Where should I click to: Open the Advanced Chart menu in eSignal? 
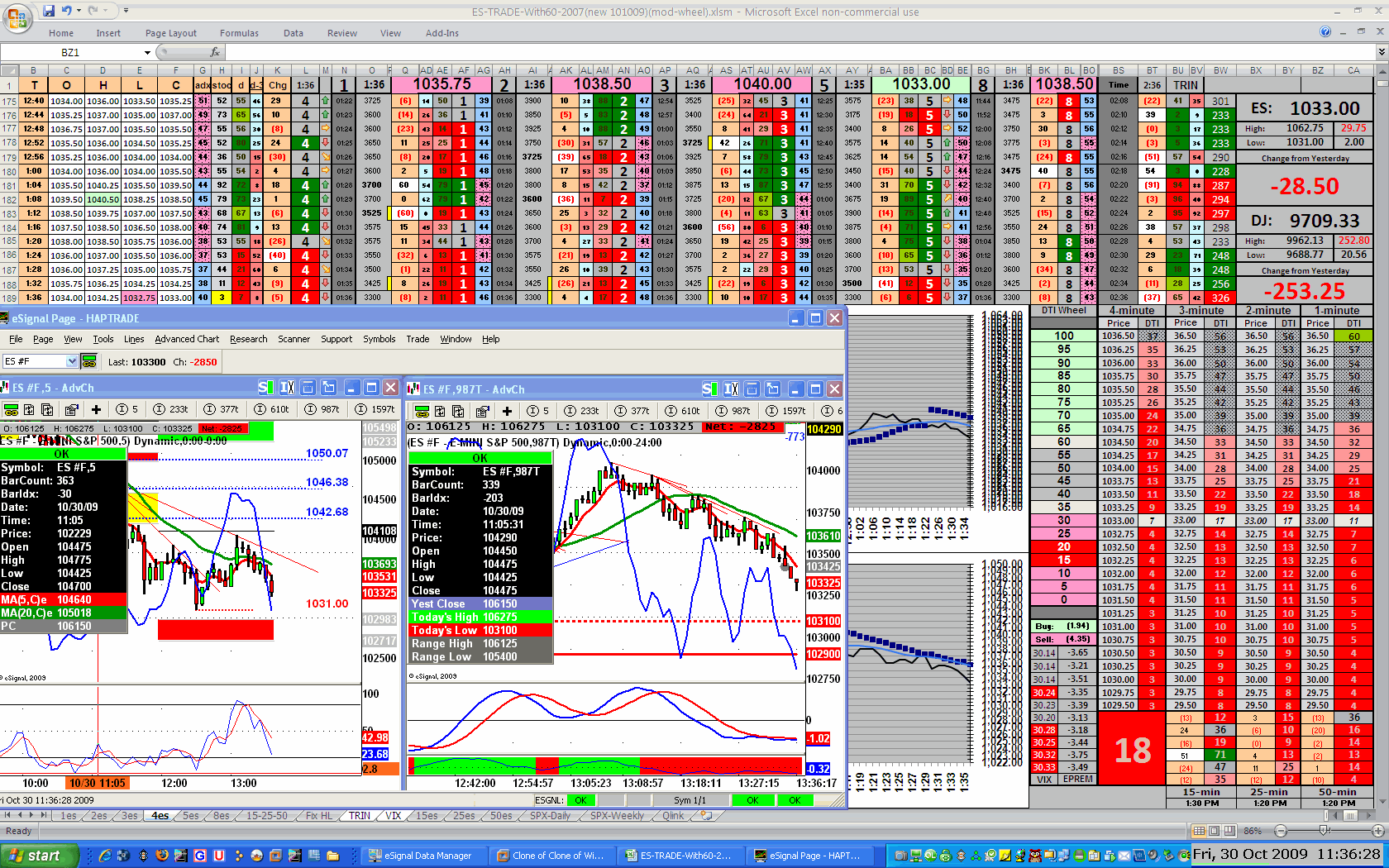187,339
